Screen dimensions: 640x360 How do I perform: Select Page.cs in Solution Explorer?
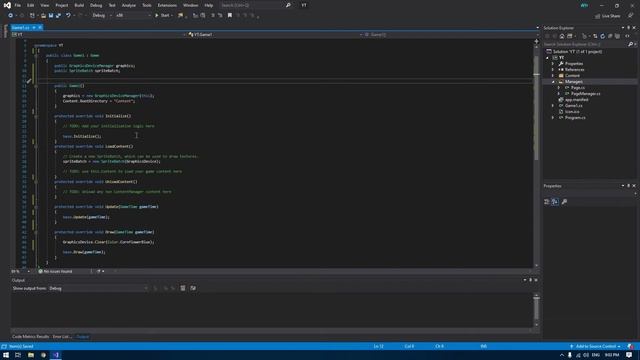(x=578, y=88)
